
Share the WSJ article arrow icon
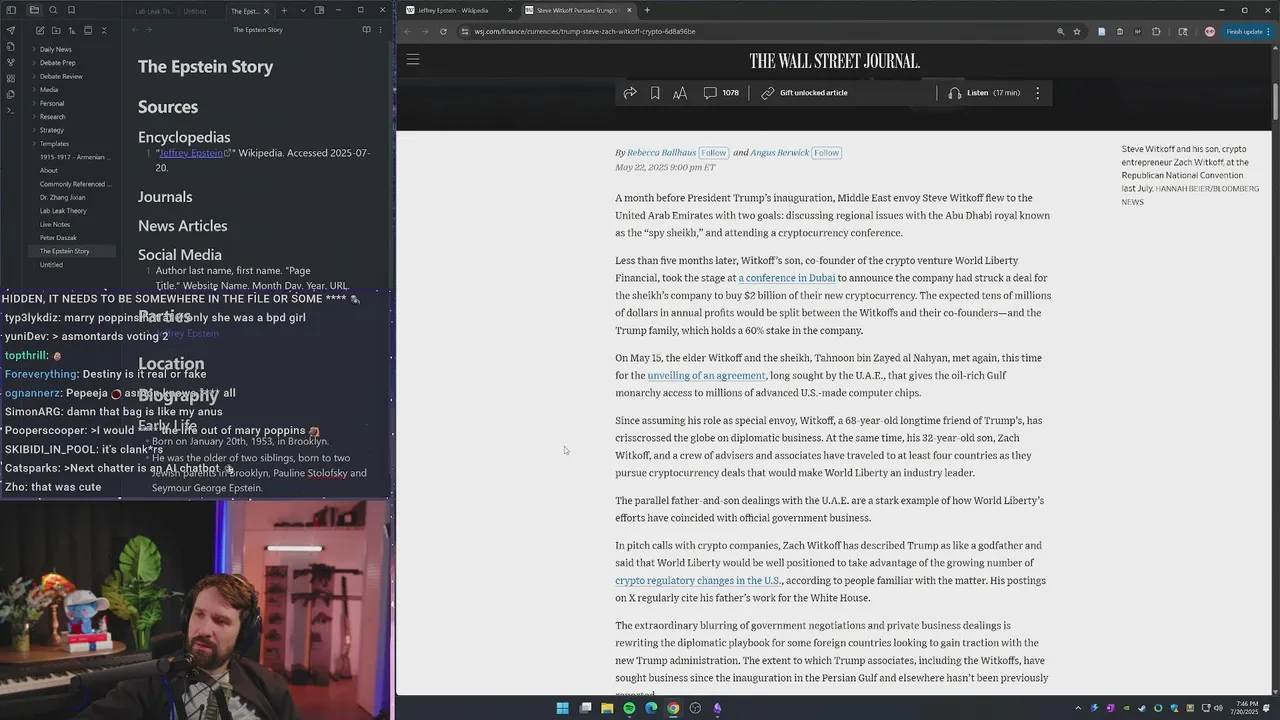click(x=630, y=93)
